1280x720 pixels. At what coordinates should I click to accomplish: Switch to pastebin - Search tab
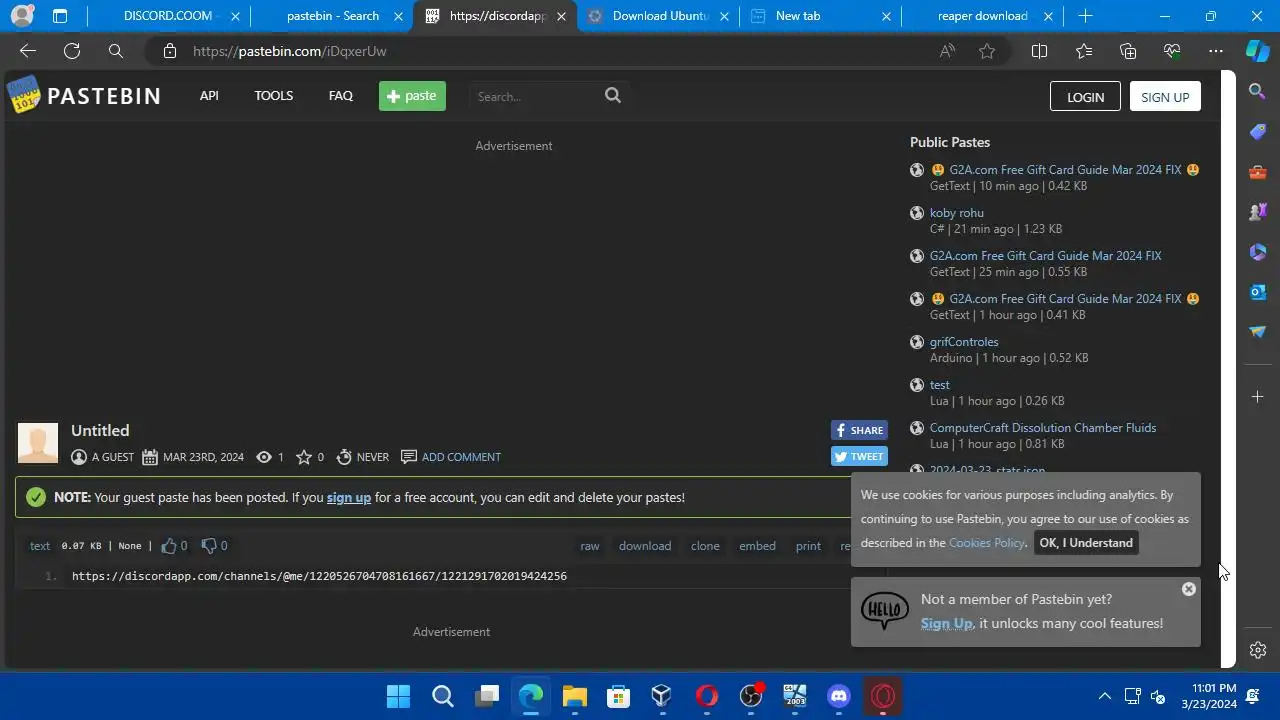(x=330, y=16)
